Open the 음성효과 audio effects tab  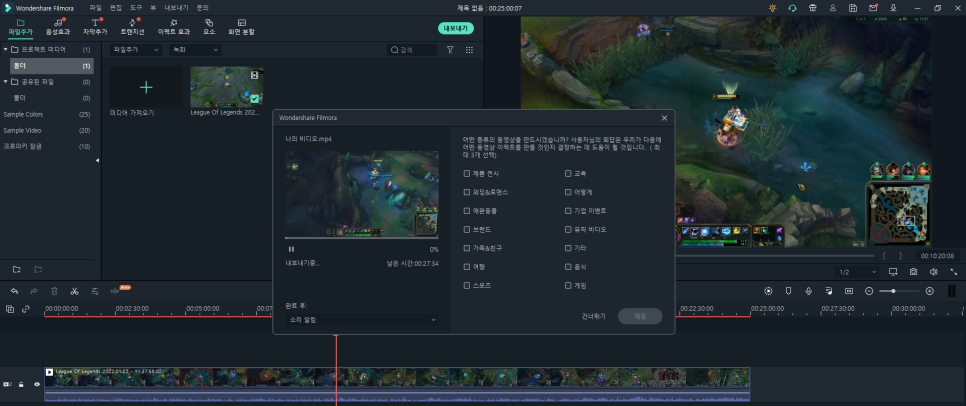58,26
